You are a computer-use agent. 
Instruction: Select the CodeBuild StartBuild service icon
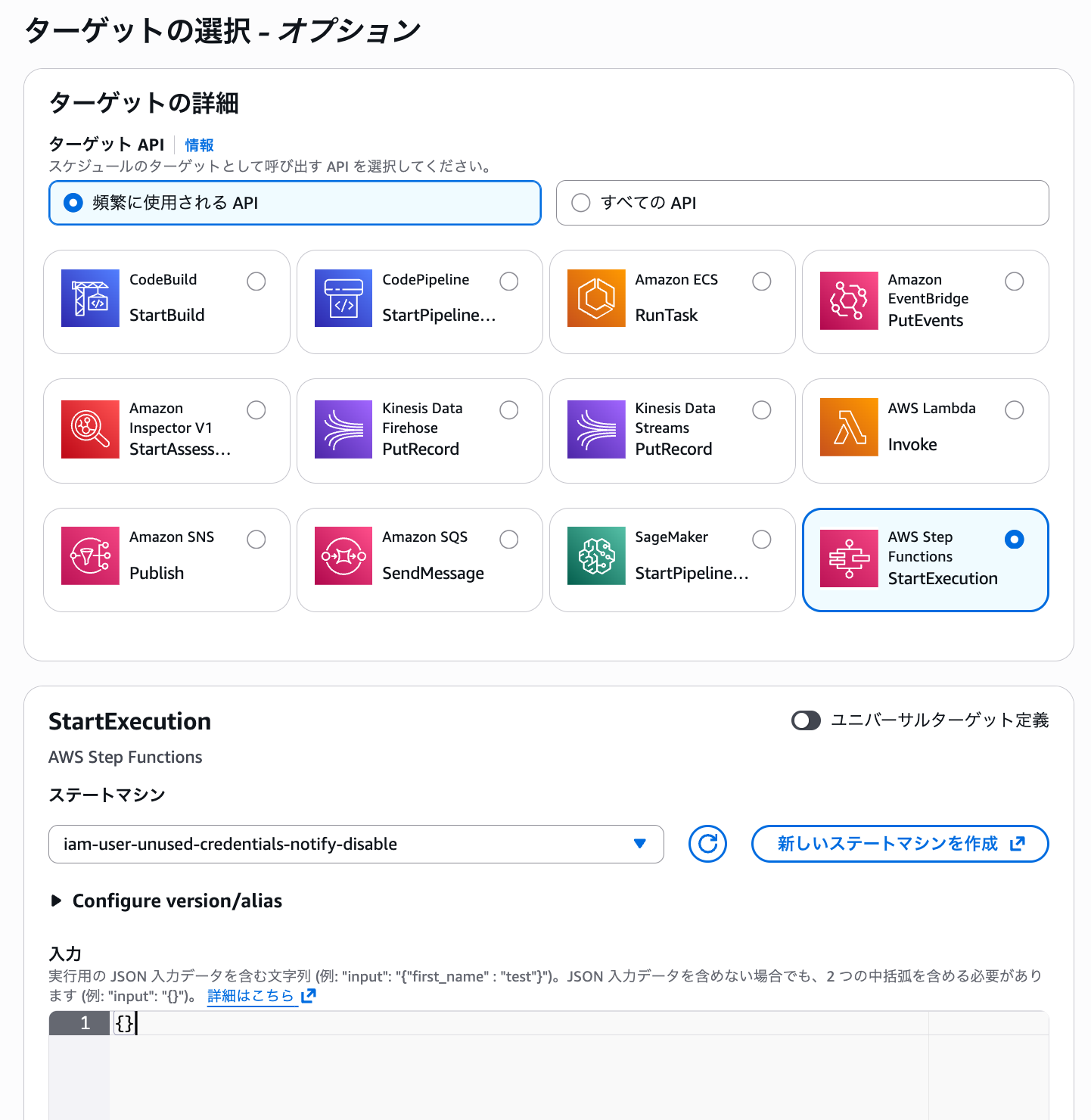[90, 298]
